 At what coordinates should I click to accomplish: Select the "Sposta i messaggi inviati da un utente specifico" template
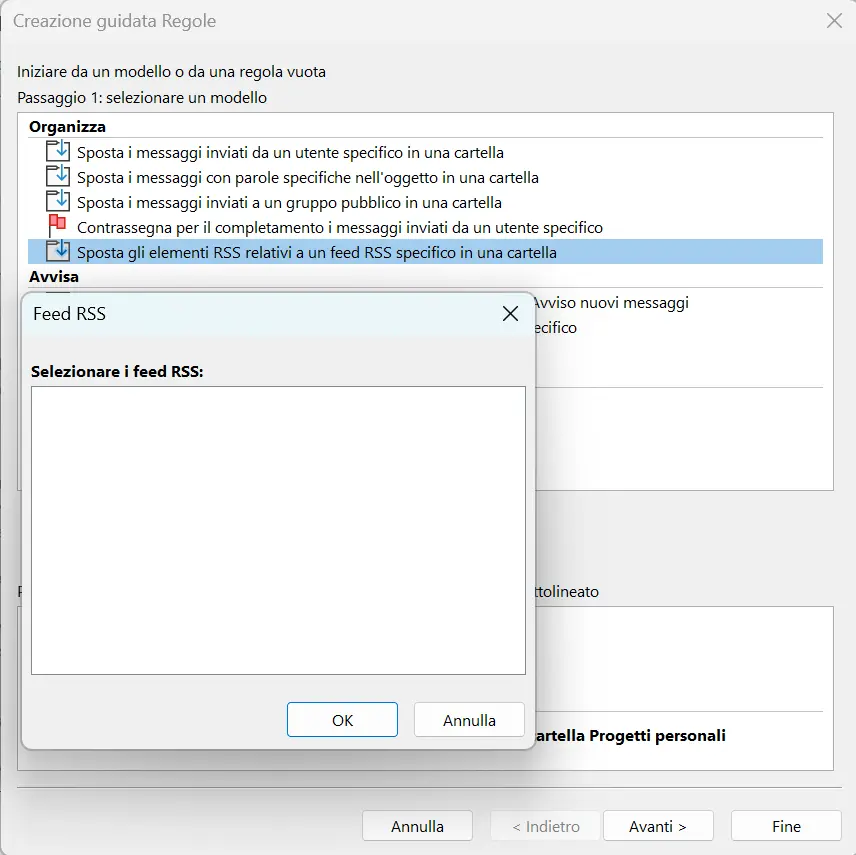pyautogui.click(x=290, y=151)
